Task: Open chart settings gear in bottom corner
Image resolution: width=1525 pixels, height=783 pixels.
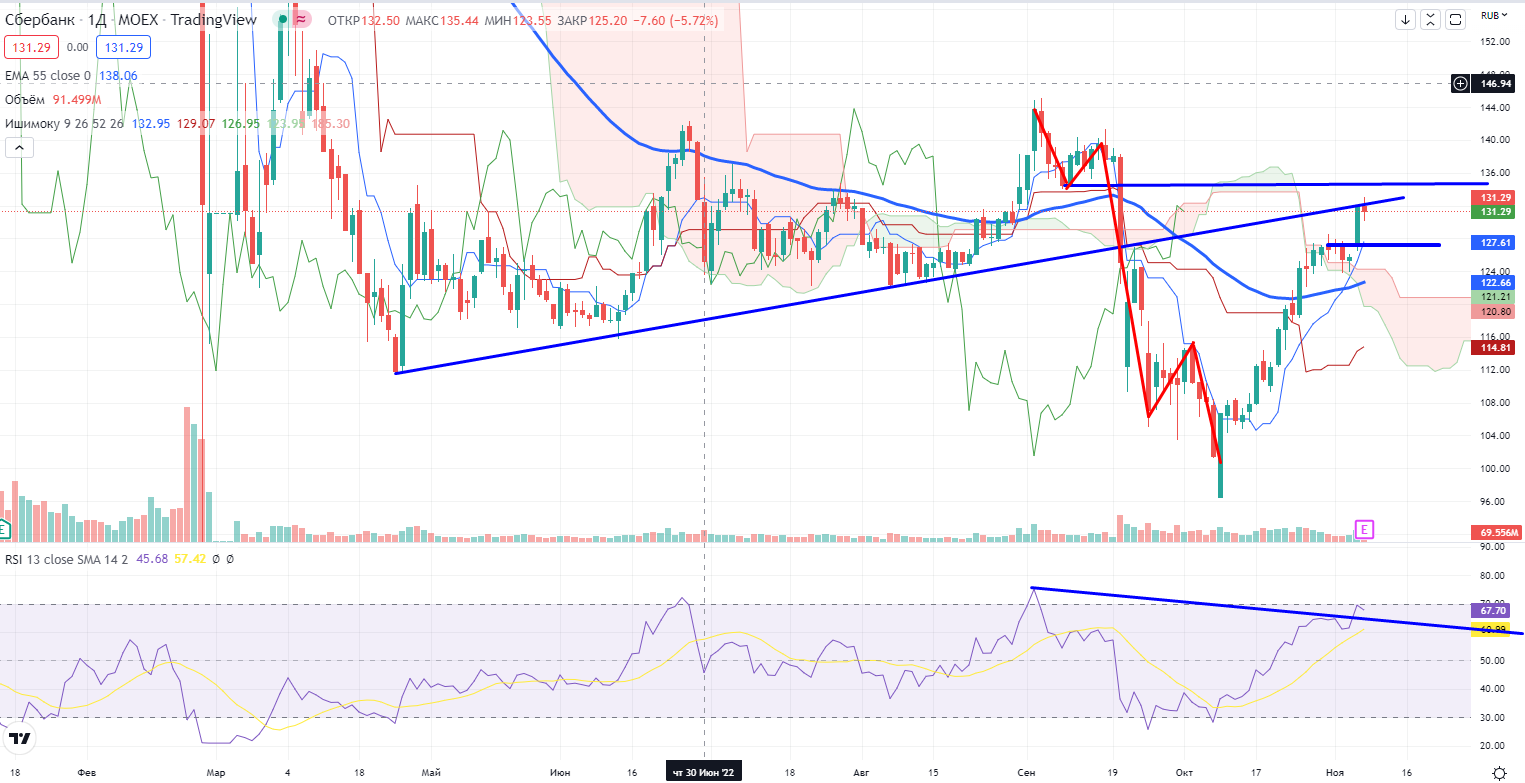Action: [1498, 770]
